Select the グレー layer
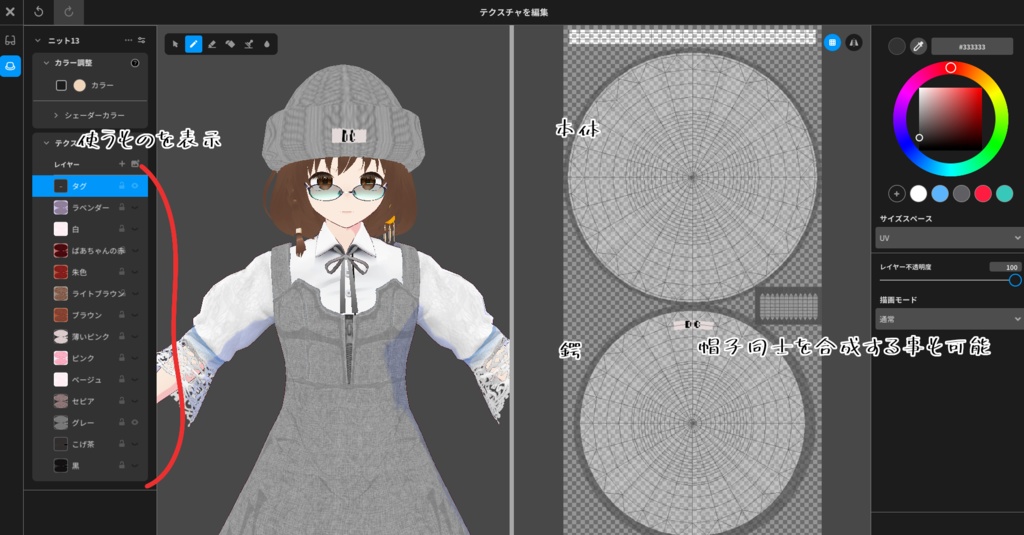This screenshot has width=1024, height=535. [x=90, y=423]
